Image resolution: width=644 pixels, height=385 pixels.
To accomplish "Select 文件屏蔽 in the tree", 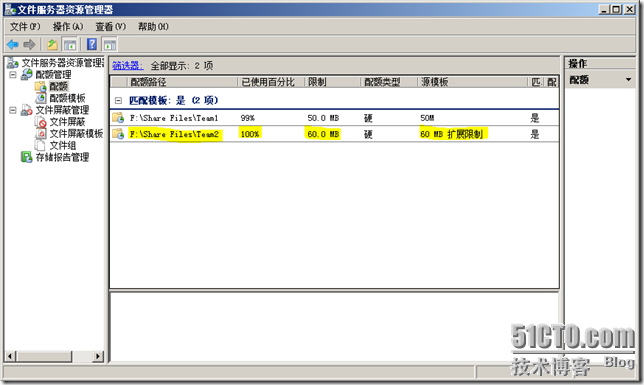I will 67,122.
